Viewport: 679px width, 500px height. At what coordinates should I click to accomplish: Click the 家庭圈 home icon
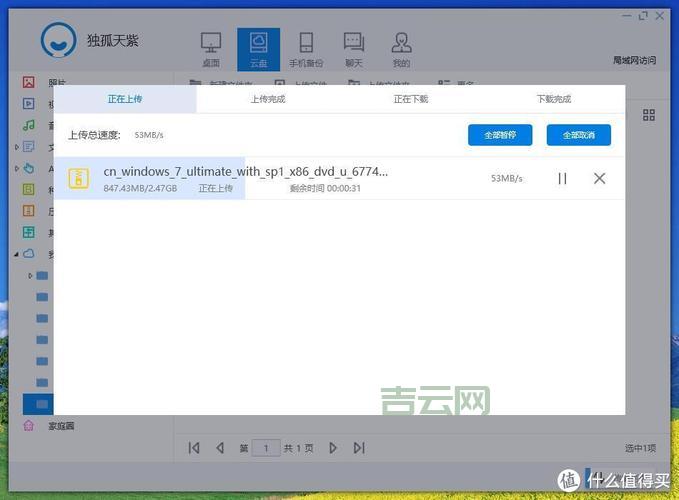point(29,426)
